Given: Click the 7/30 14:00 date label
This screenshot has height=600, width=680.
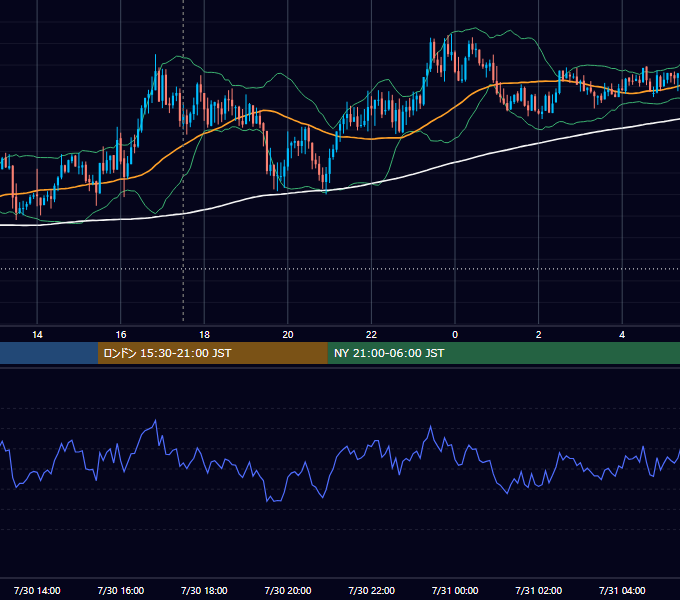Looking at the screenshot, I should [37, 590].
